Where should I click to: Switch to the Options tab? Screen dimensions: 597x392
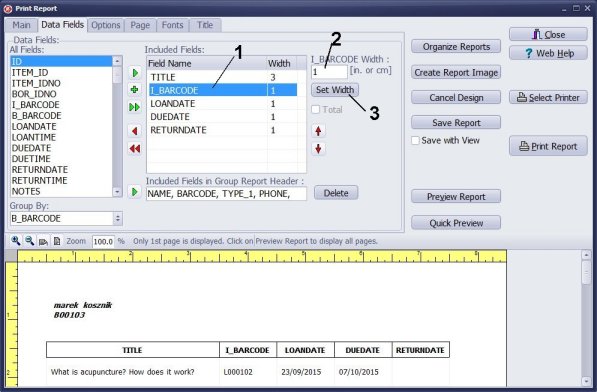[x=105, y=25]
